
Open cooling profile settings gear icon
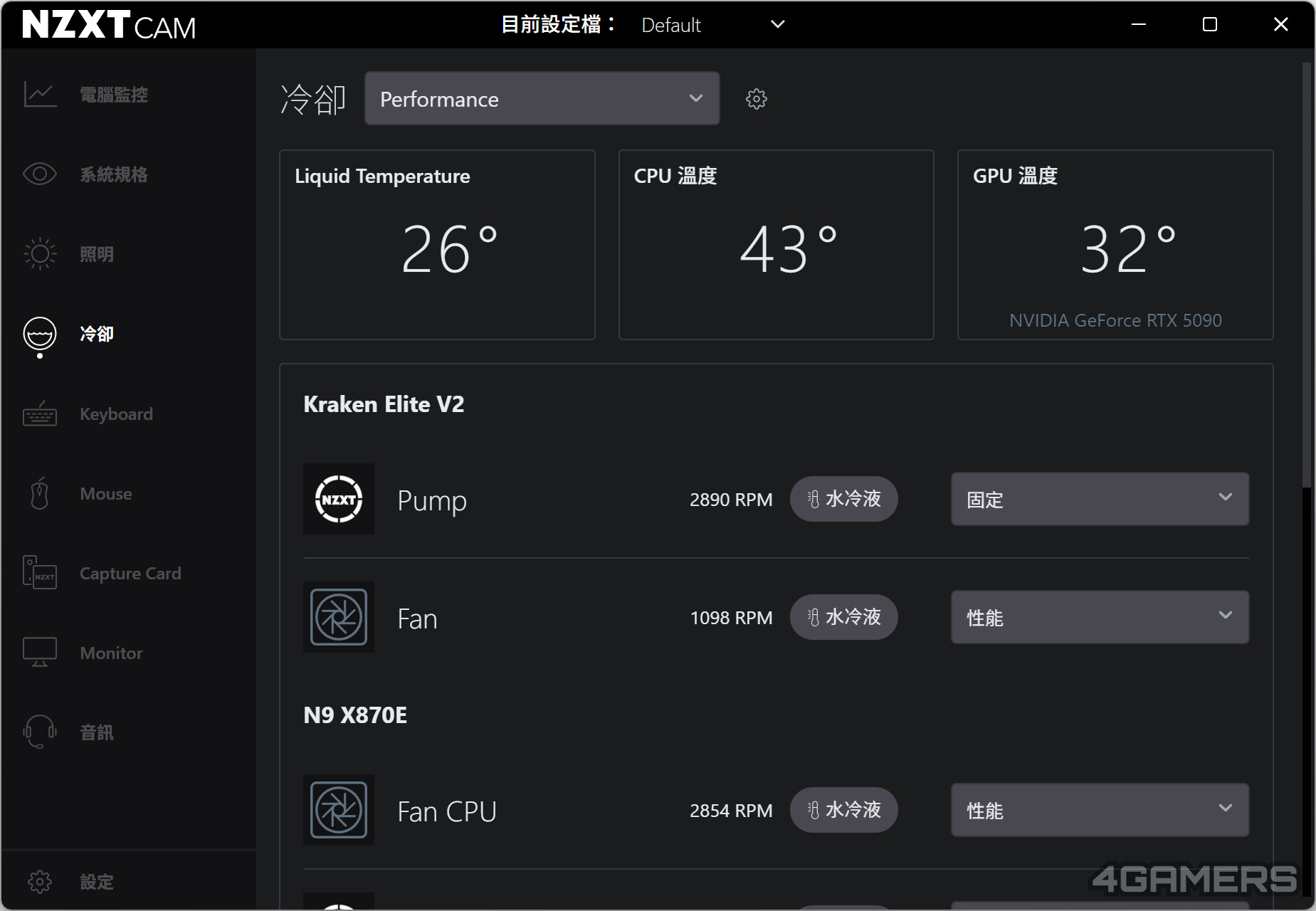(757, 99)
